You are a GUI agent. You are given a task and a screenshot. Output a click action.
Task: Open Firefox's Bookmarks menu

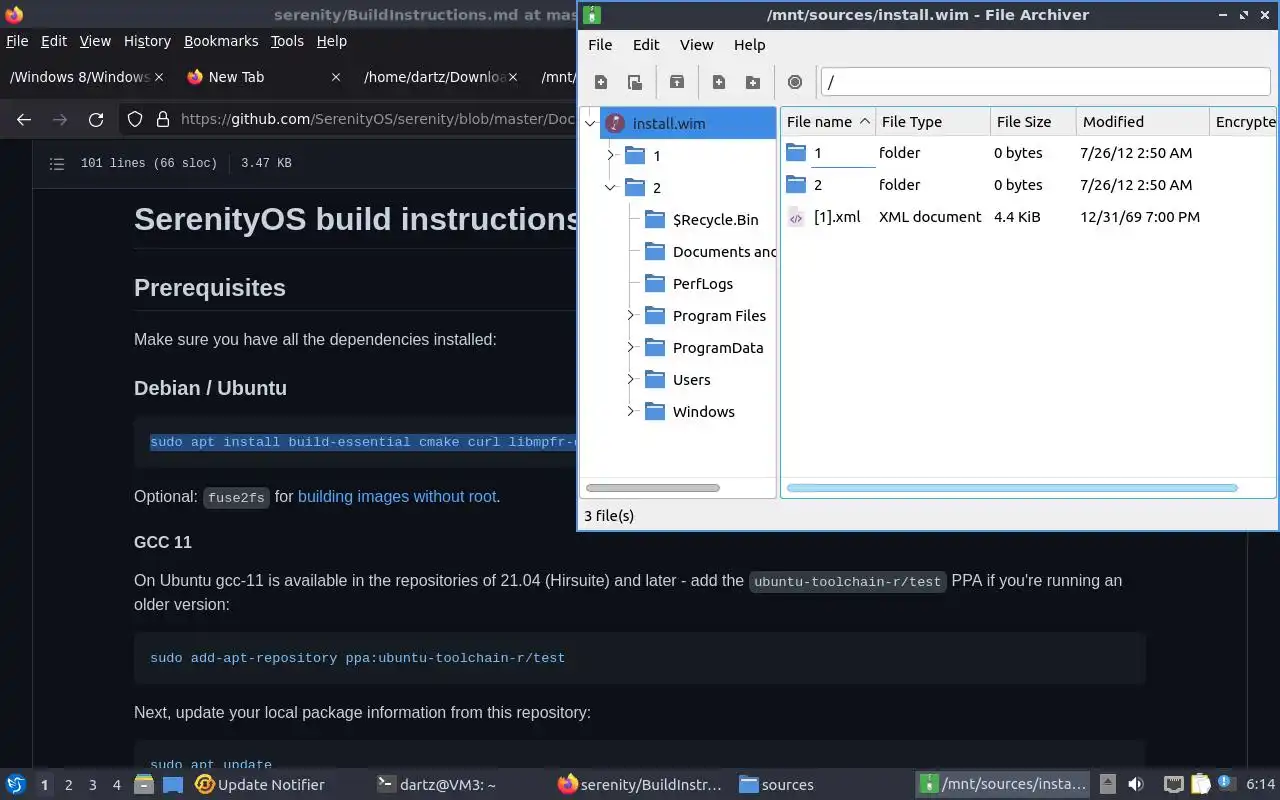pos(221,41)
